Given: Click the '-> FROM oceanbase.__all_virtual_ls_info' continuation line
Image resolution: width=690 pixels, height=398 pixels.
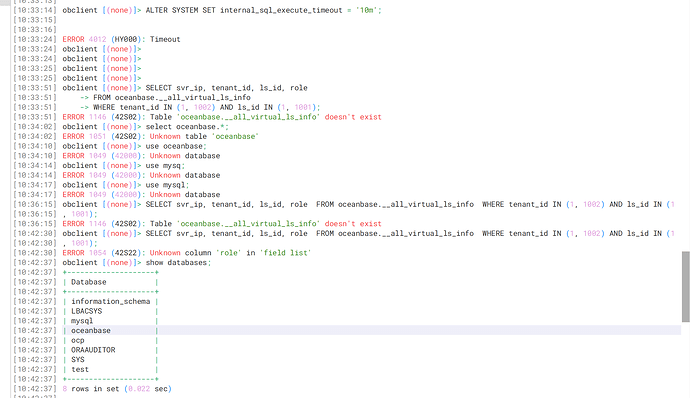Looking at the screenshot, I should [x=165, y=97].
